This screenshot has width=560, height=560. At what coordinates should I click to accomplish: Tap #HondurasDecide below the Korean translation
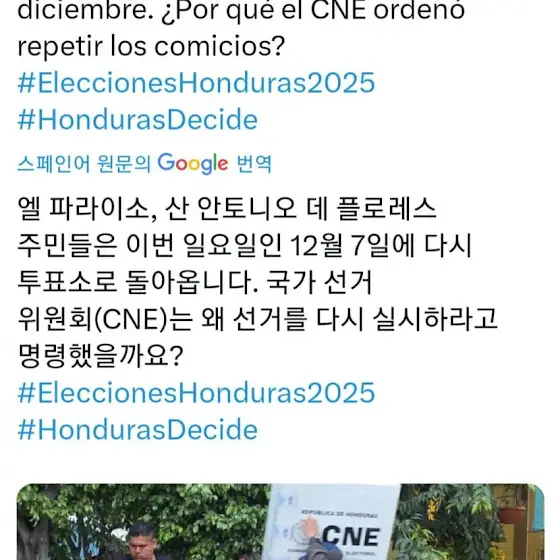click(x=138, y=430)
